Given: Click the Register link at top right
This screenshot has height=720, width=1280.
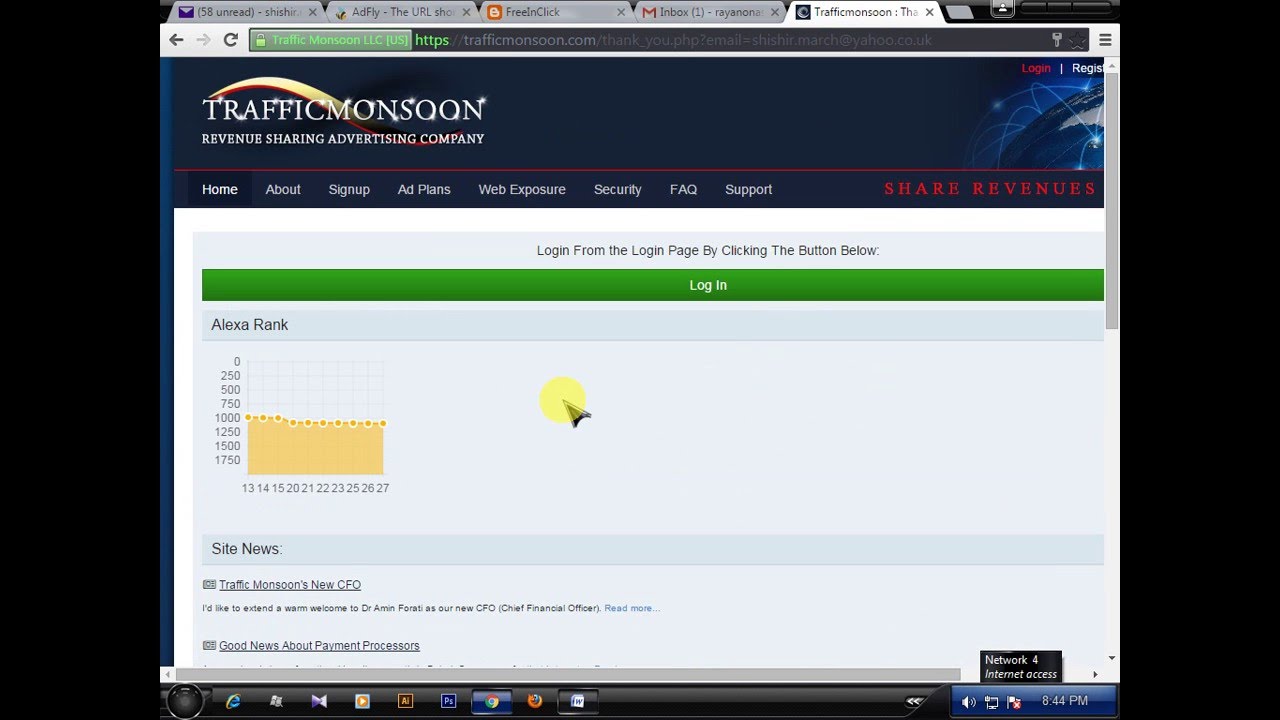Looking at the screenshot, I should coord(1087,68).
